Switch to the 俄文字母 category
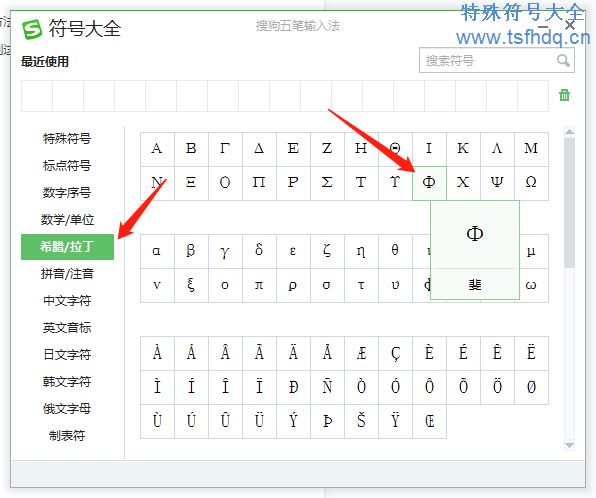Image resolution: width=596 pixels, height=498 pixels. pyautogui.click(x=67, y=409)
